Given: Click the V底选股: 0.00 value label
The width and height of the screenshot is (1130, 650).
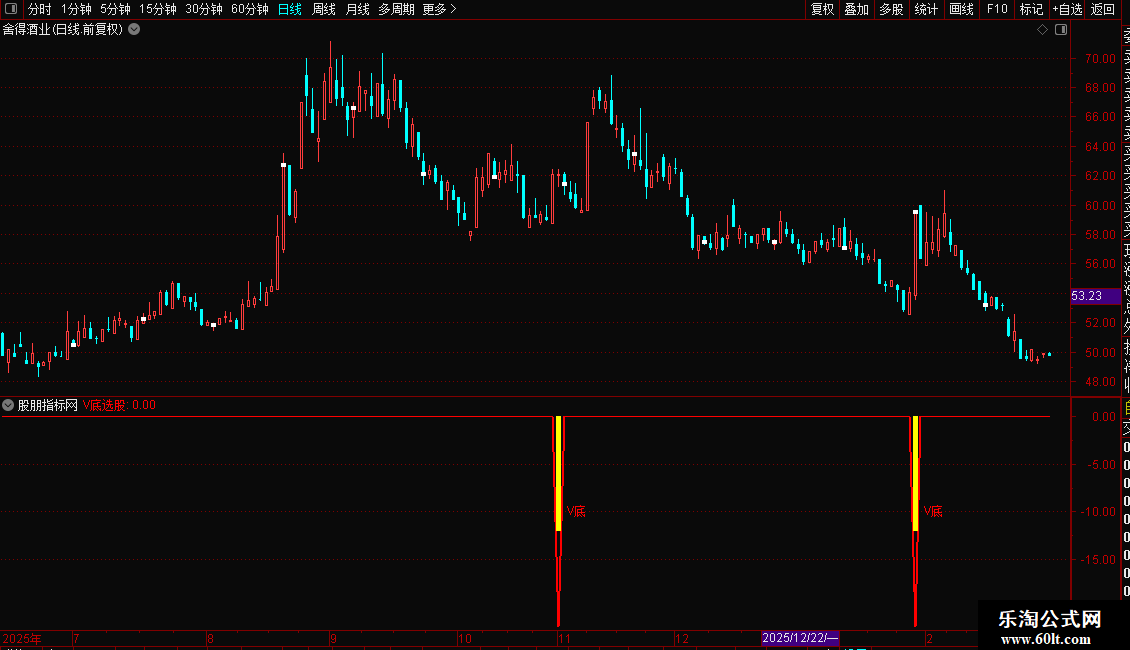Looking at the screenshot, I should coord(119,405).
